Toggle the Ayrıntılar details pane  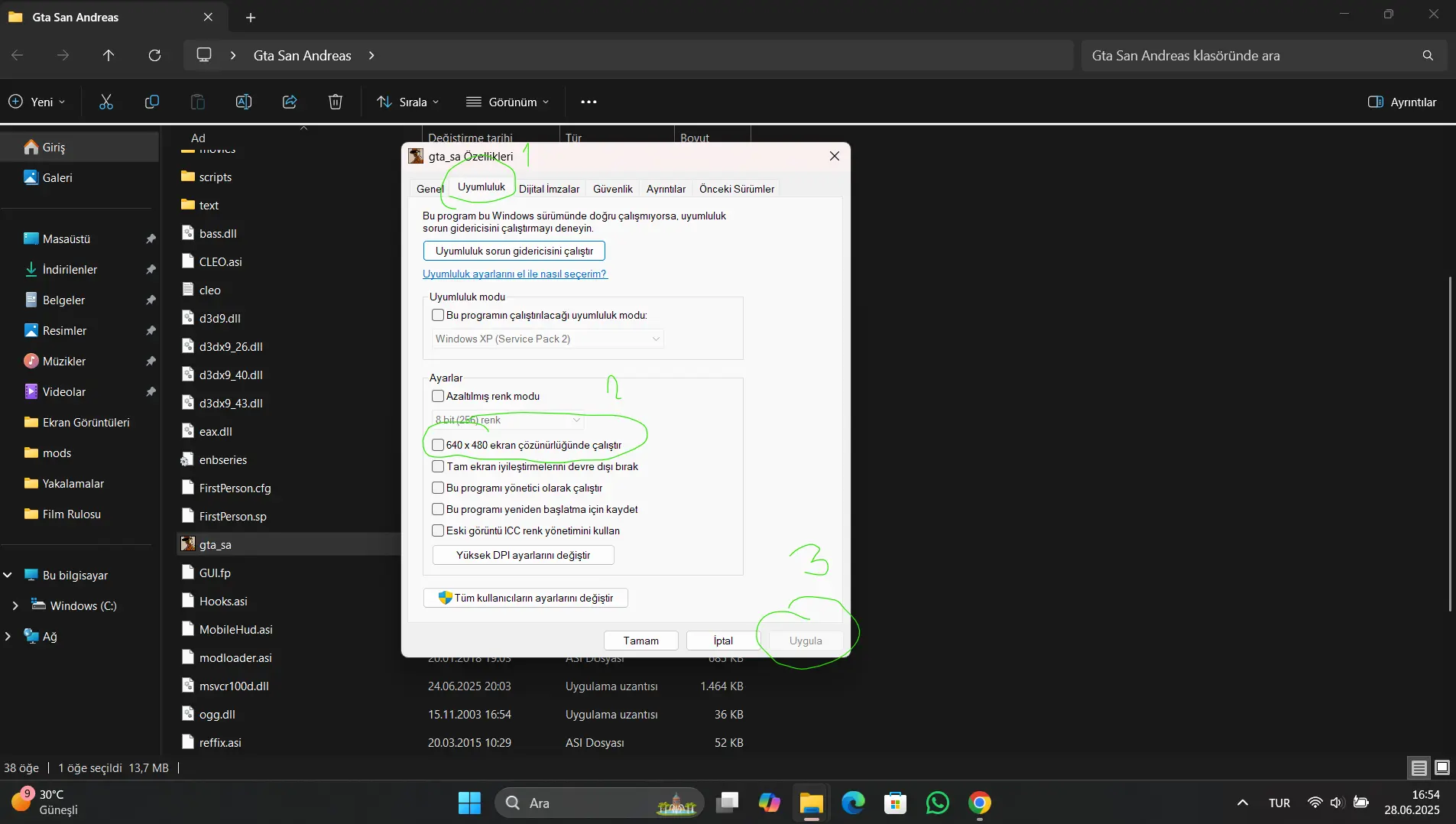coord(1402,102)
